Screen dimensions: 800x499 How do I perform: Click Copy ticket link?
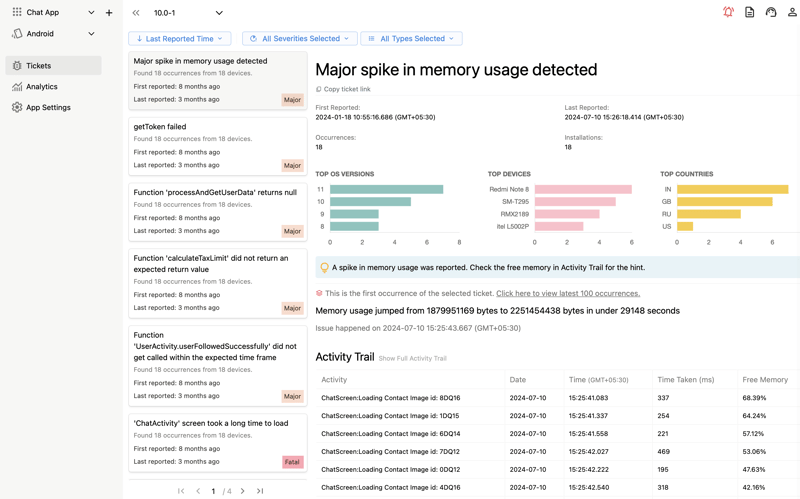tap(346, 89)
